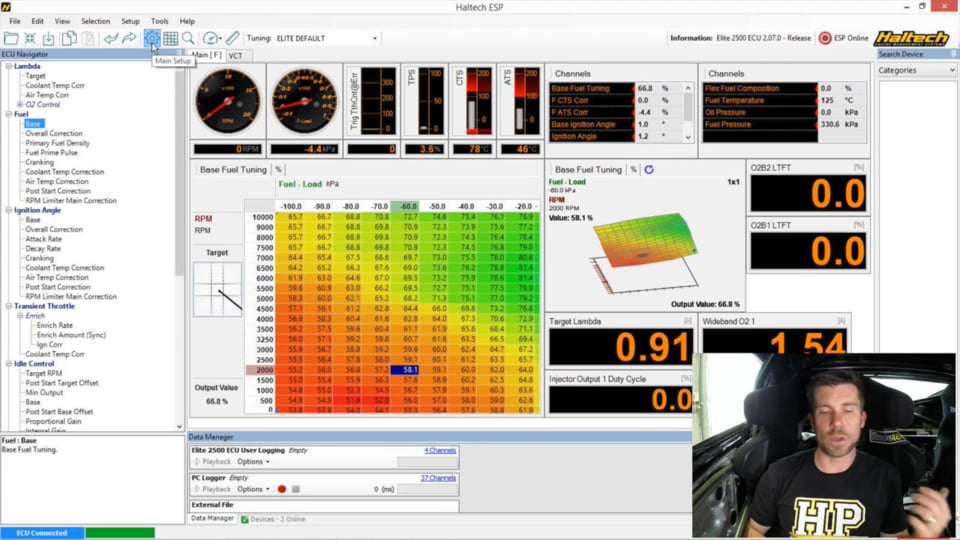960x540 pixels.
Task: Open Main Setup gear icon
Action: tap(151, 39)
